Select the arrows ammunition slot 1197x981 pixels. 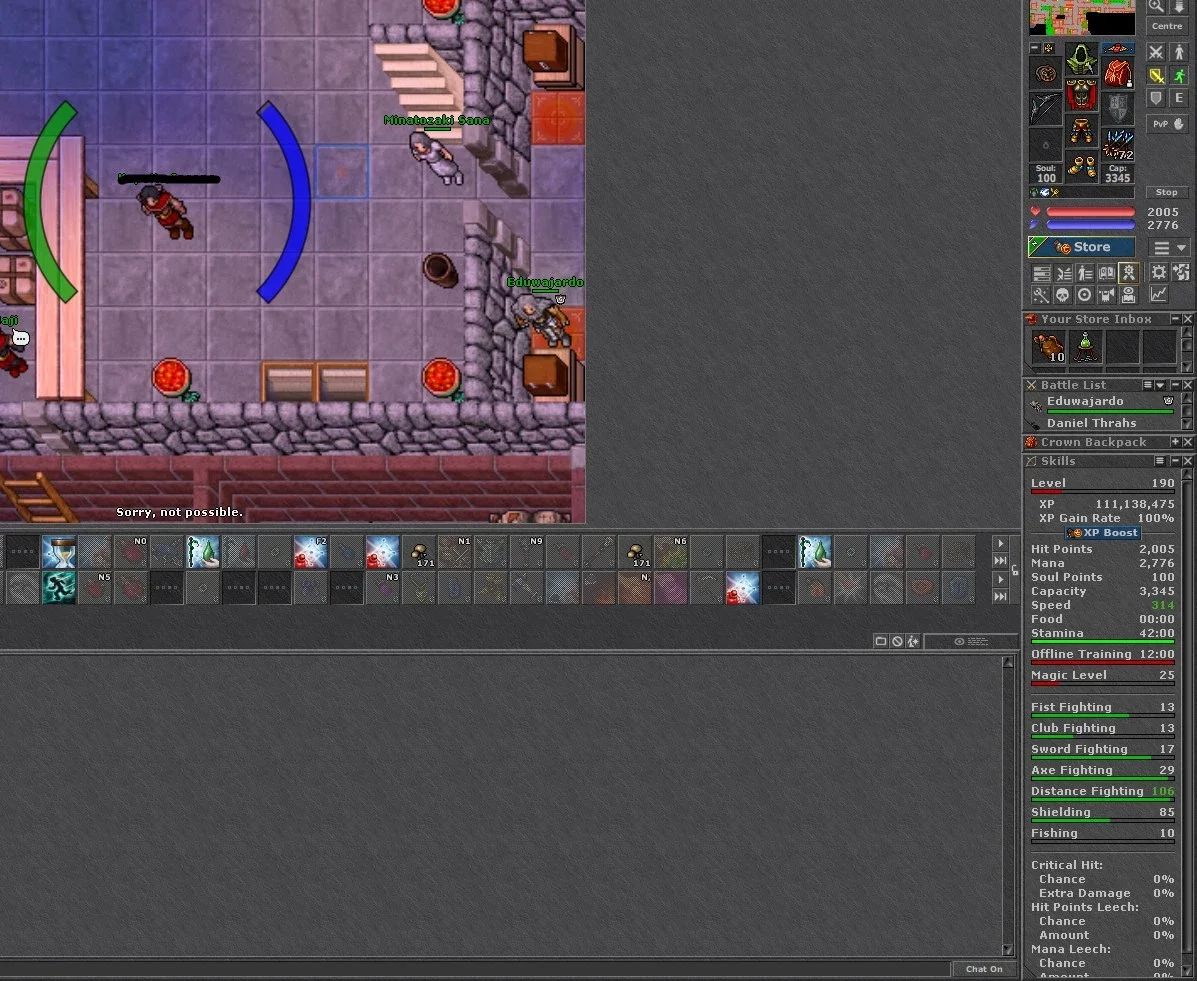pyautogui.click(x=1118, y=144)
